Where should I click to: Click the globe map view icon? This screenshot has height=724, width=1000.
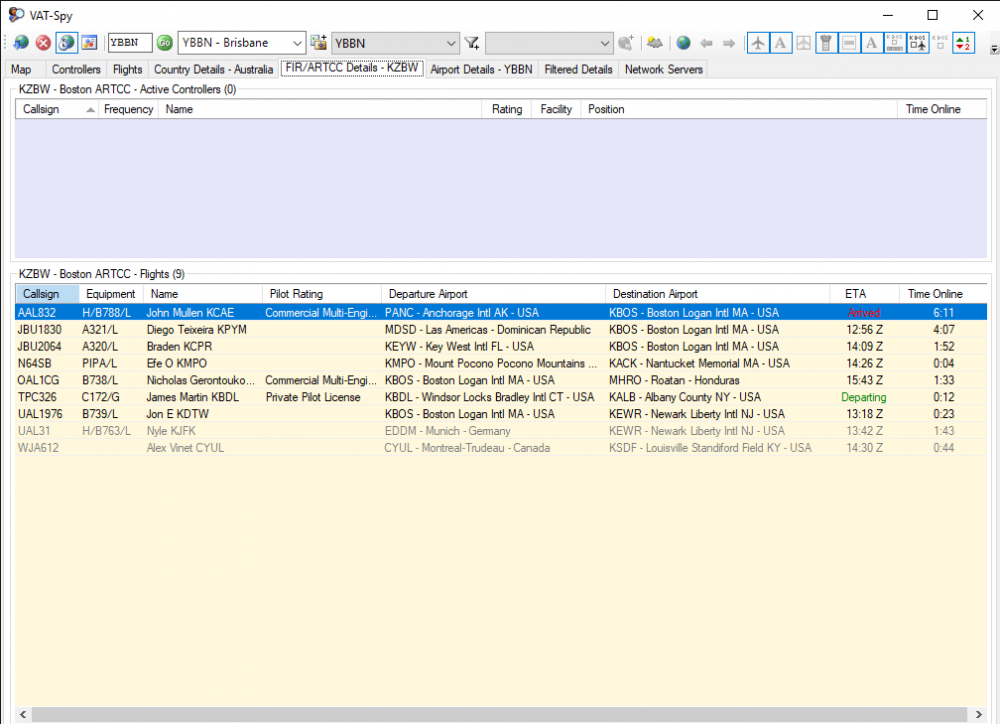683,43
